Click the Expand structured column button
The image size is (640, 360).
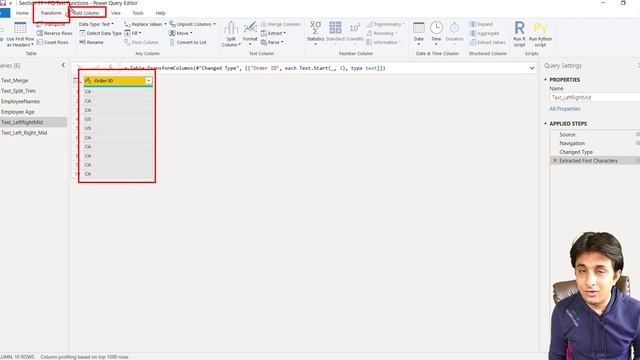click(481, 24)
